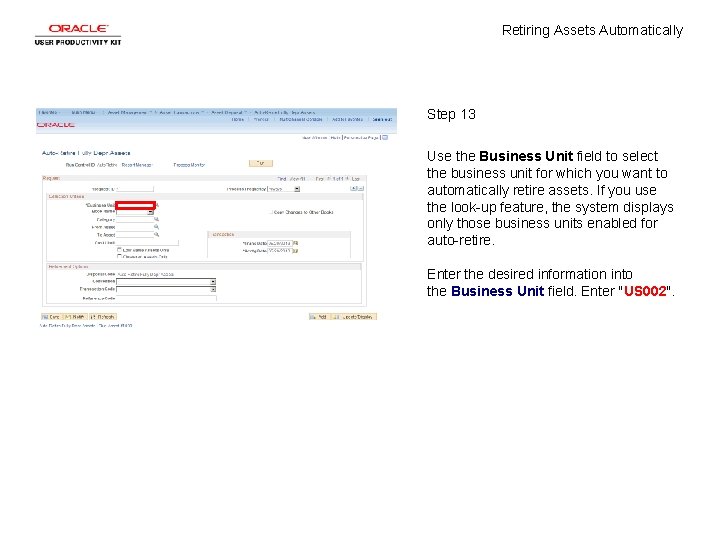Viewport: 720px width, 540px height.
Task: Focus the Trans Date input field
Action: pyautogui.click(x=280, y=243)
